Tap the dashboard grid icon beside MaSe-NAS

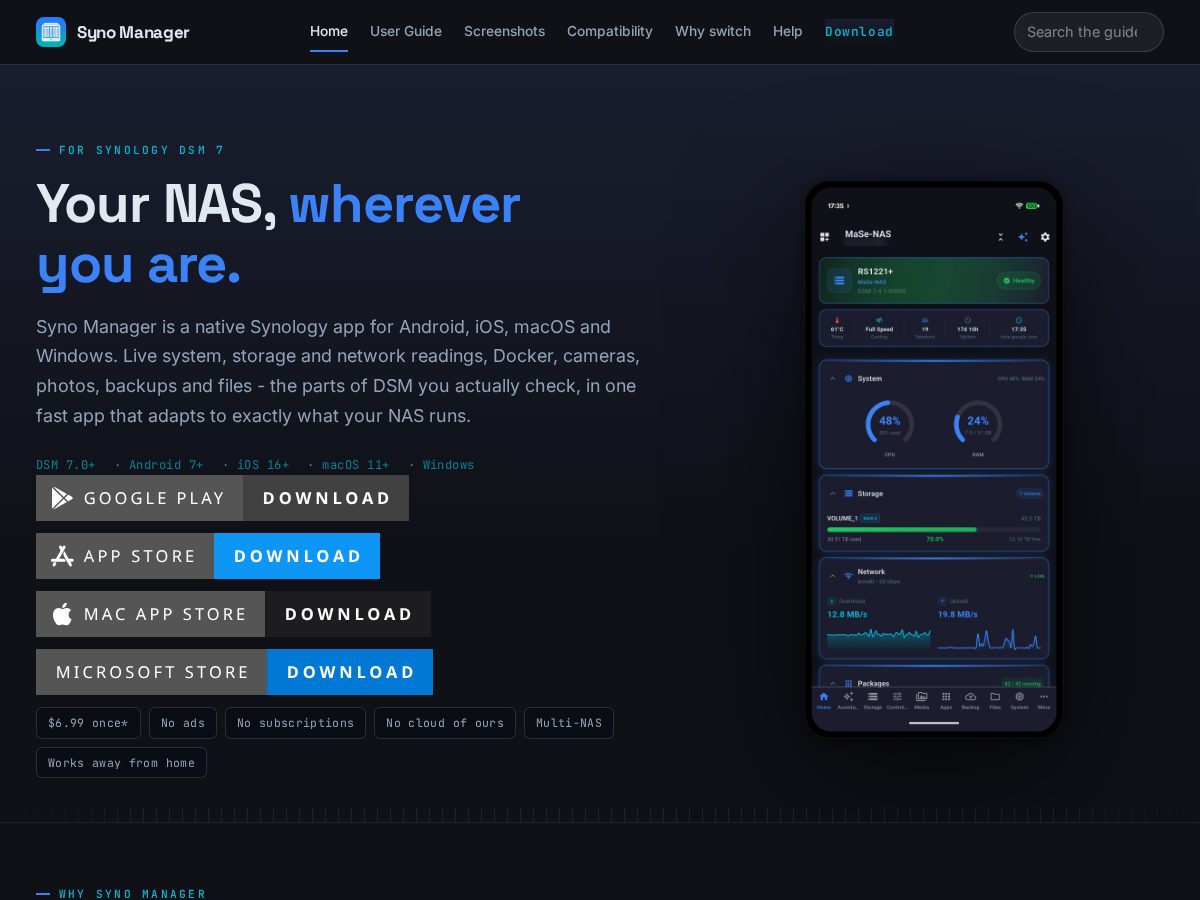(x=825, y=237)
